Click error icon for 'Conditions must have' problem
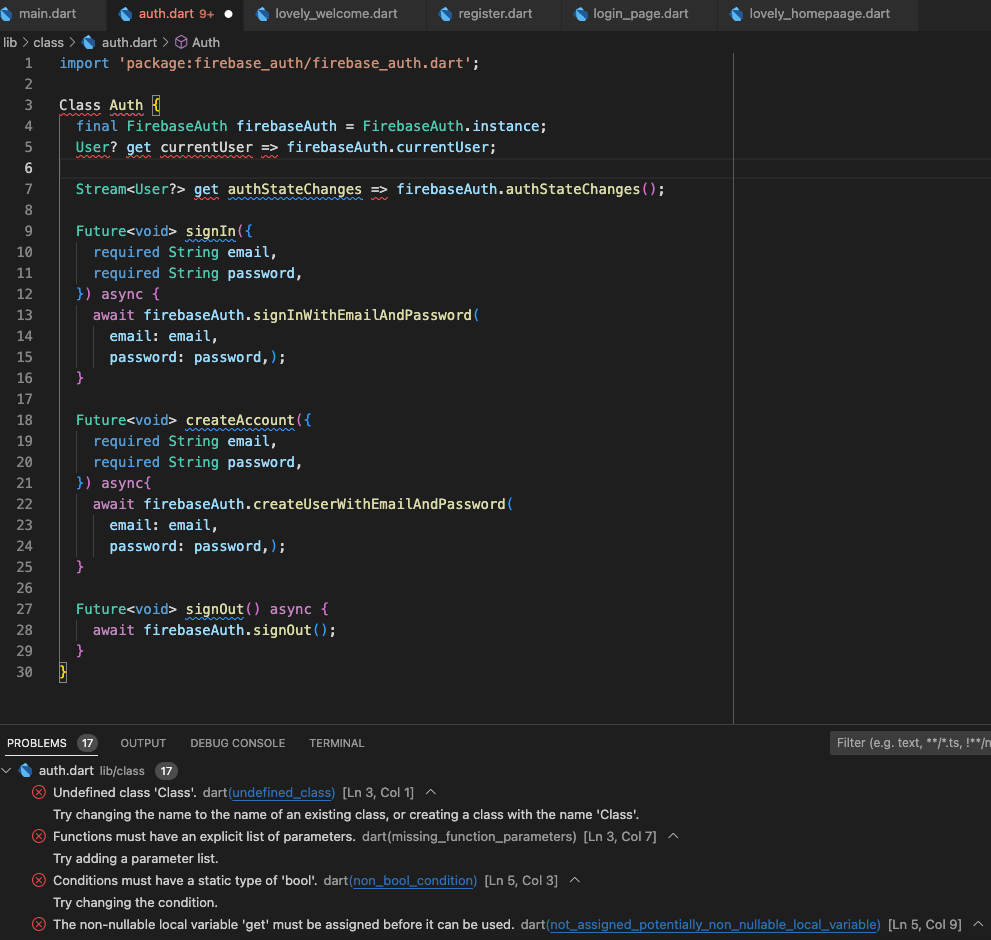 39,881
